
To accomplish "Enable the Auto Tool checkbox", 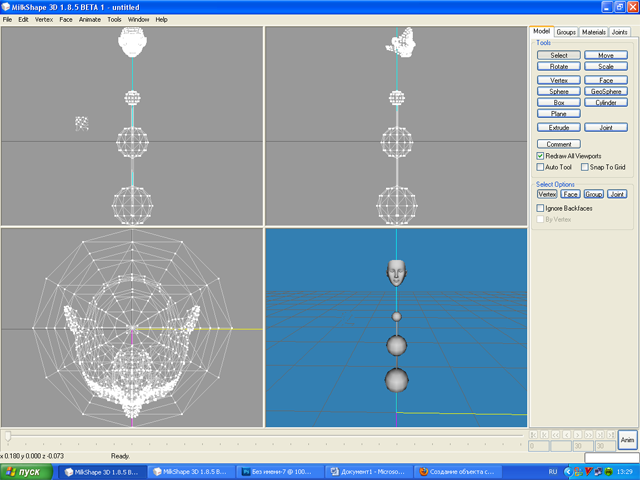I will pyautogui.click(x=541, y=167).
